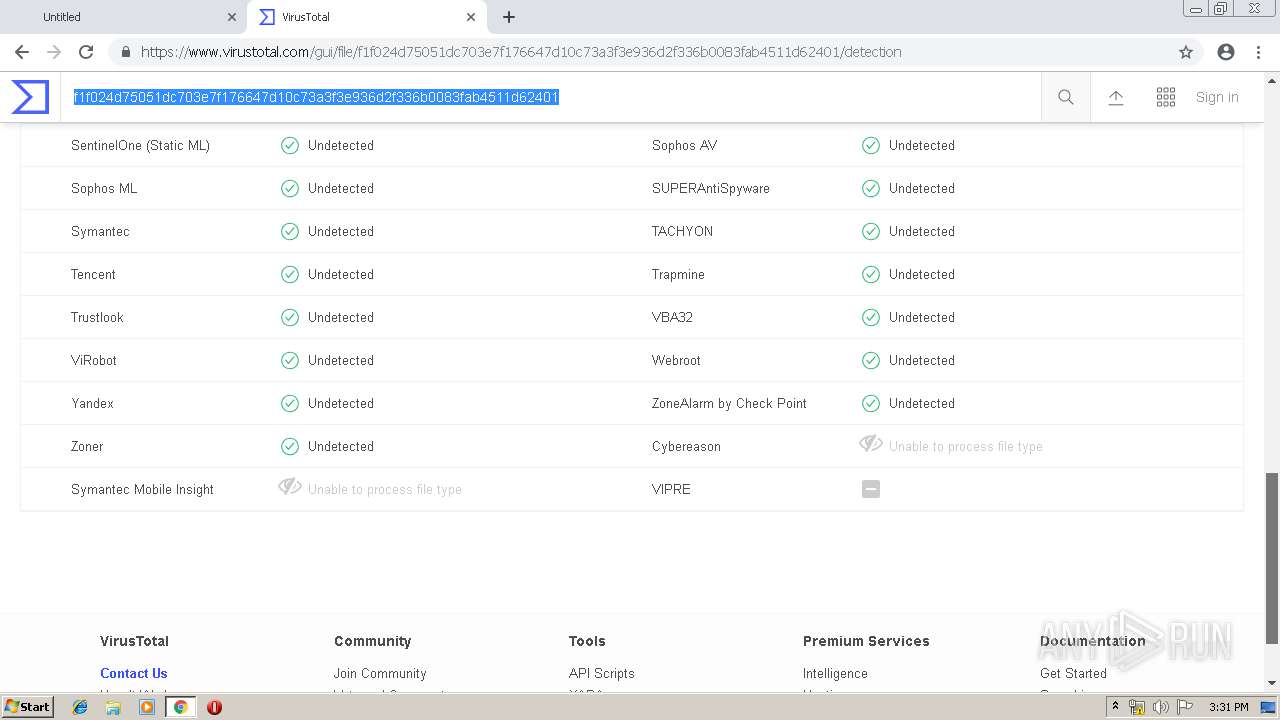Screen dimensions: 1280x720
Task: Click SentinelOne Undetected check icon
Action: pyautogui.click(x=290, y=145)
